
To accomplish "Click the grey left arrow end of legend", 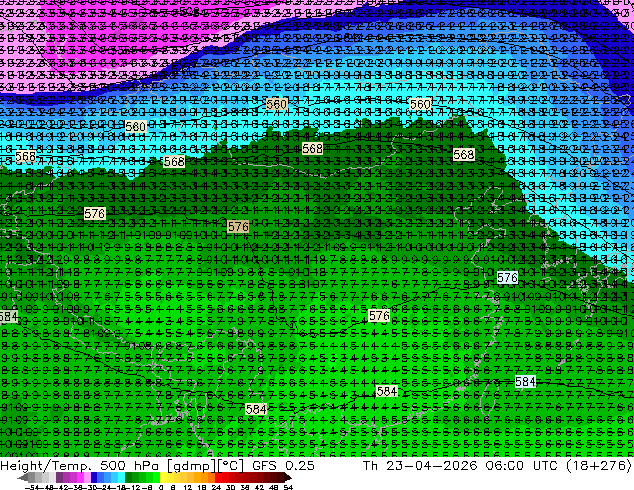I will [23, 477].
